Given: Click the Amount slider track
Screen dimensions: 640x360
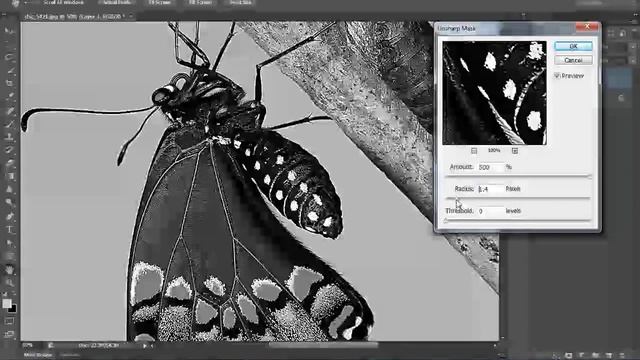Looking at the screenshot, I should tap(518, 176).
